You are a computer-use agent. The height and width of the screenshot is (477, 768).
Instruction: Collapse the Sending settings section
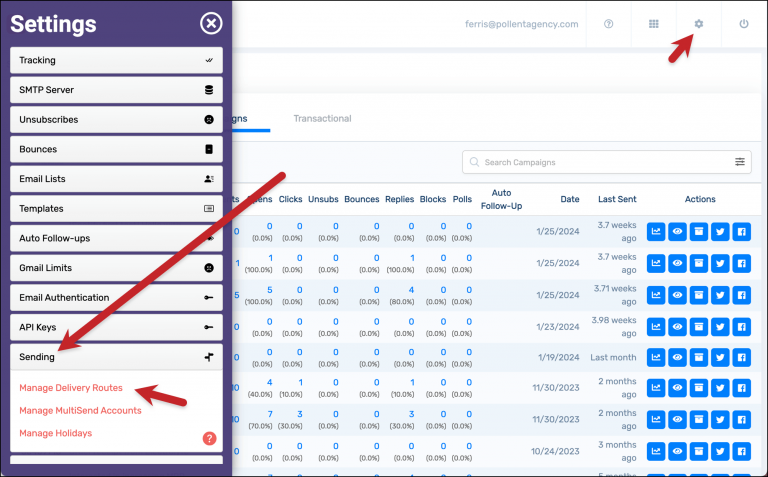click(x=116, y=357)
